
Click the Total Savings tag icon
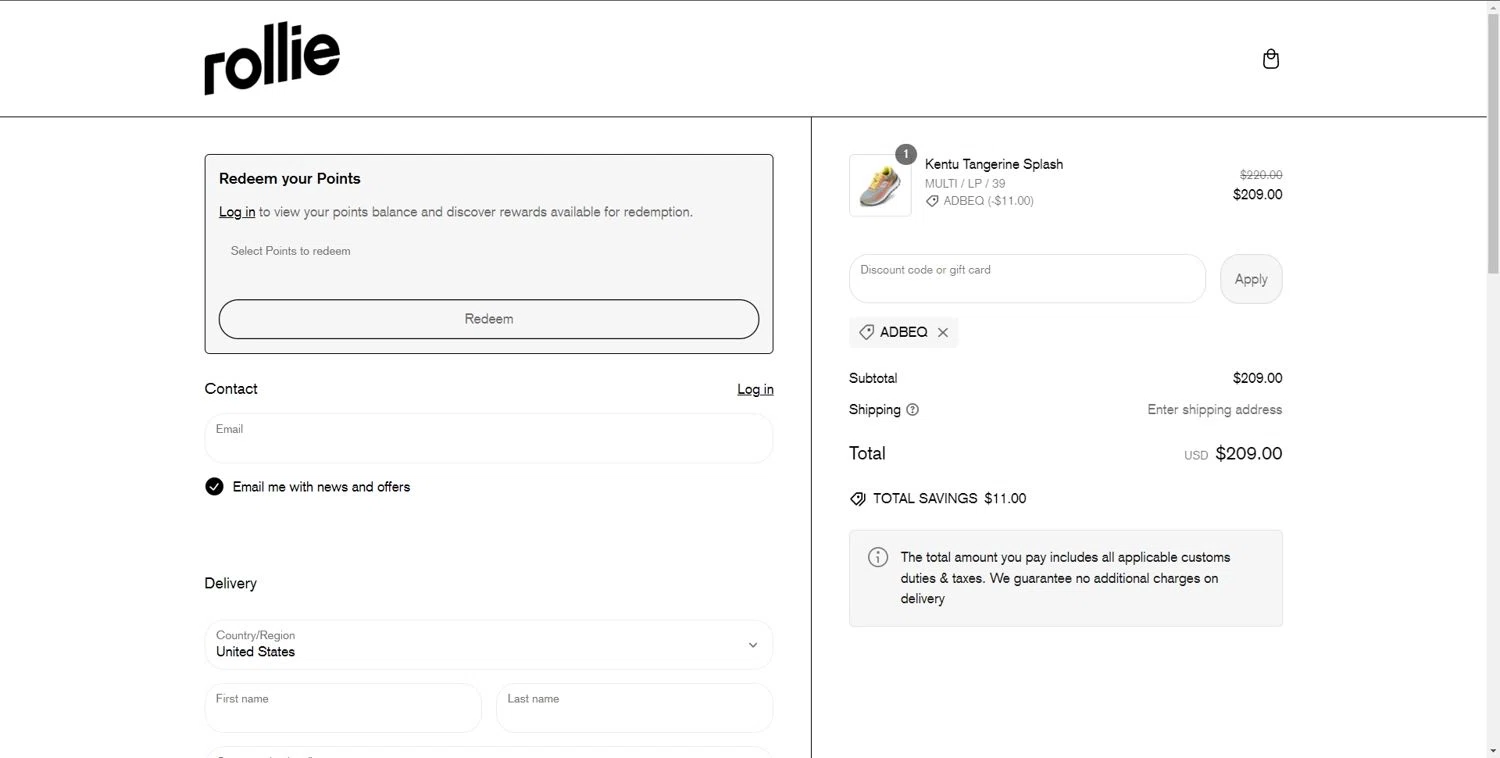(858, 498)
